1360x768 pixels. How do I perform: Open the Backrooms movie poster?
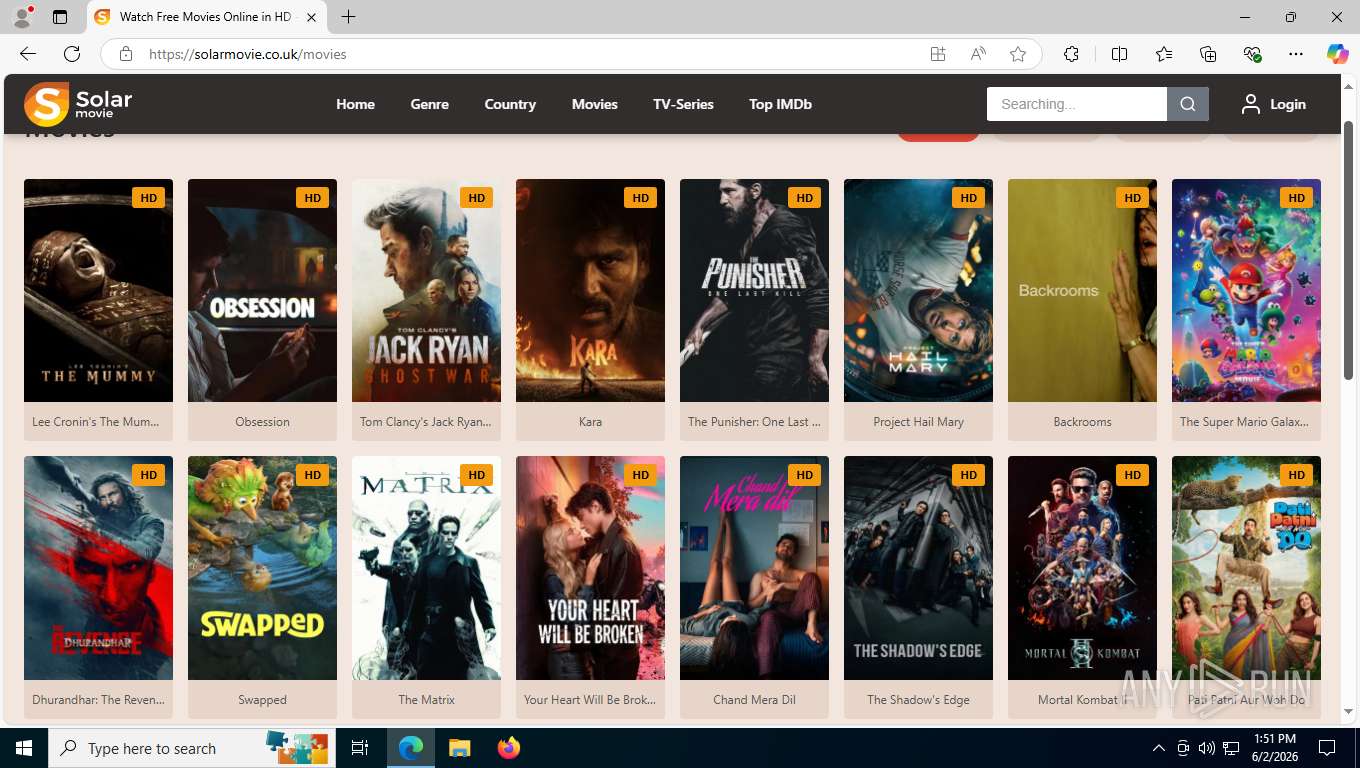pos(1082,290)
